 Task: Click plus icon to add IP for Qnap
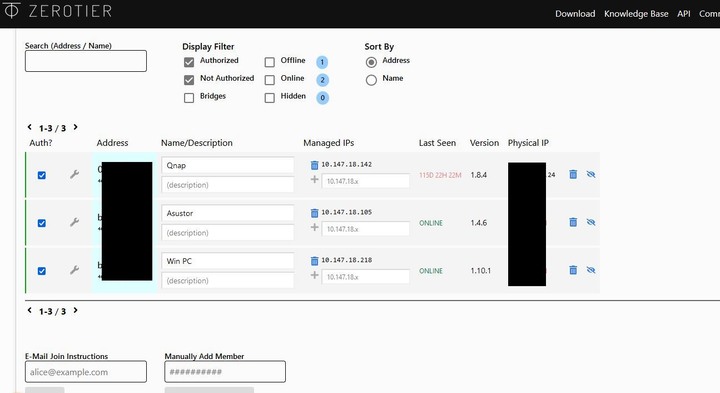315,180
